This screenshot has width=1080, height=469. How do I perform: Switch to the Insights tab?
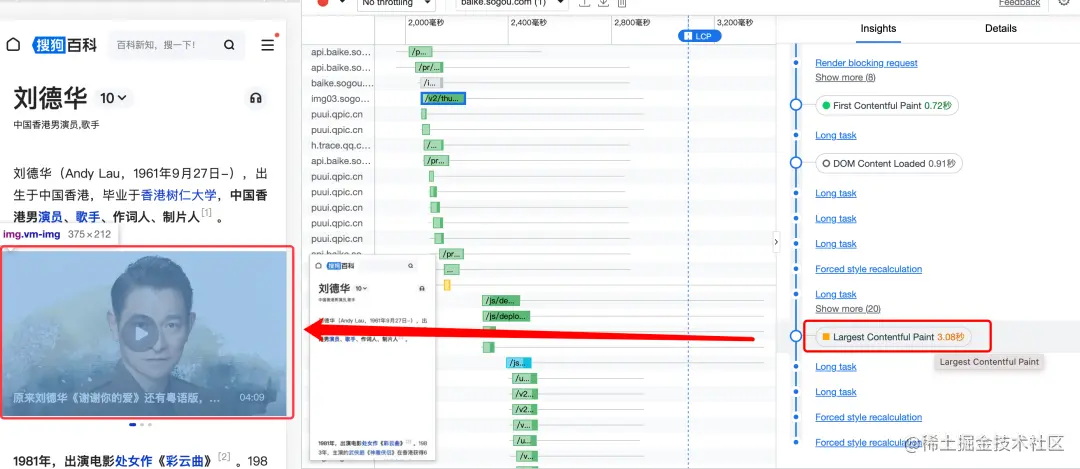[878, 28]
